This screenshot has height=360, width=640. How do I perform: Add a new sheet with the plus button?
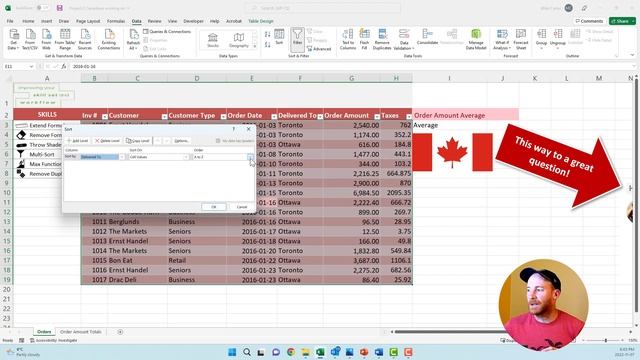point(120,332)
